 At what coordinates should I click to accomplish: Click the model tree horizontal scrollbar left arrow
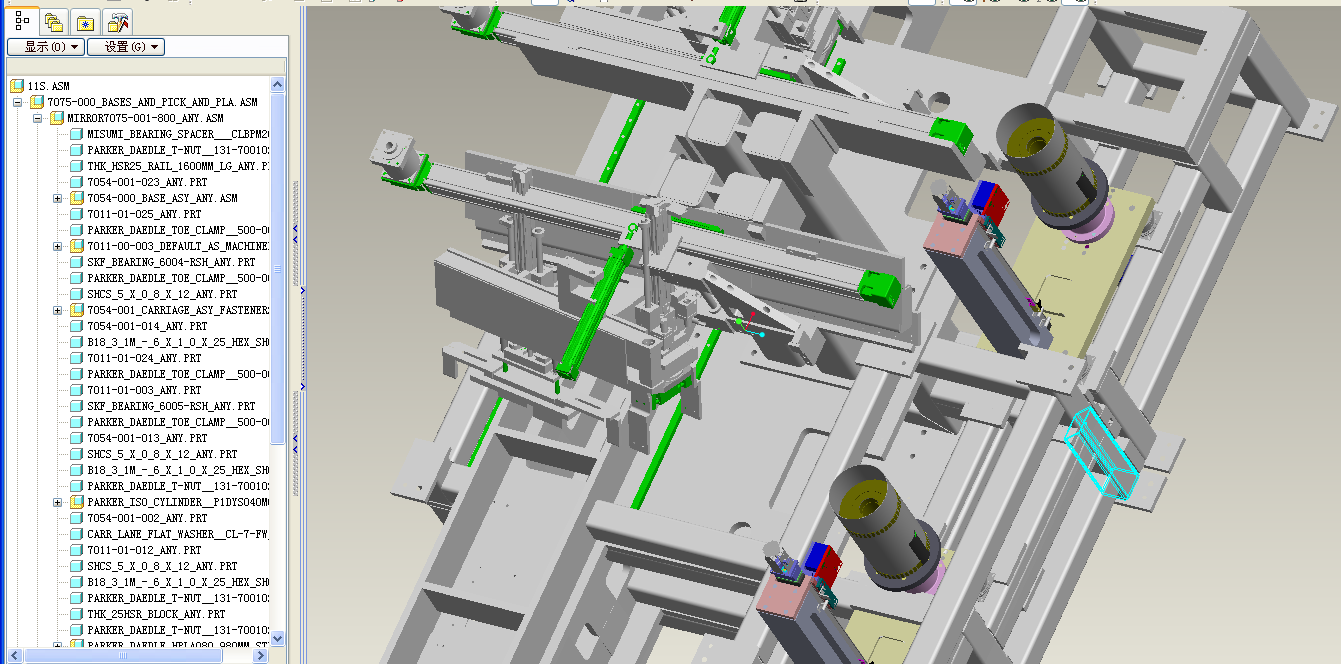click(15, 656)
